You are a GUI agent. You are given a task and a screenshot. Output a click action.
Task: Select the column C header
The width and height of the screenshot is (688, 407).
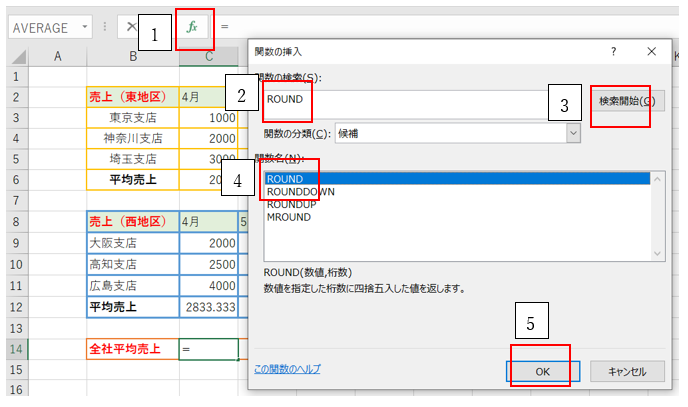click(209, 56)
